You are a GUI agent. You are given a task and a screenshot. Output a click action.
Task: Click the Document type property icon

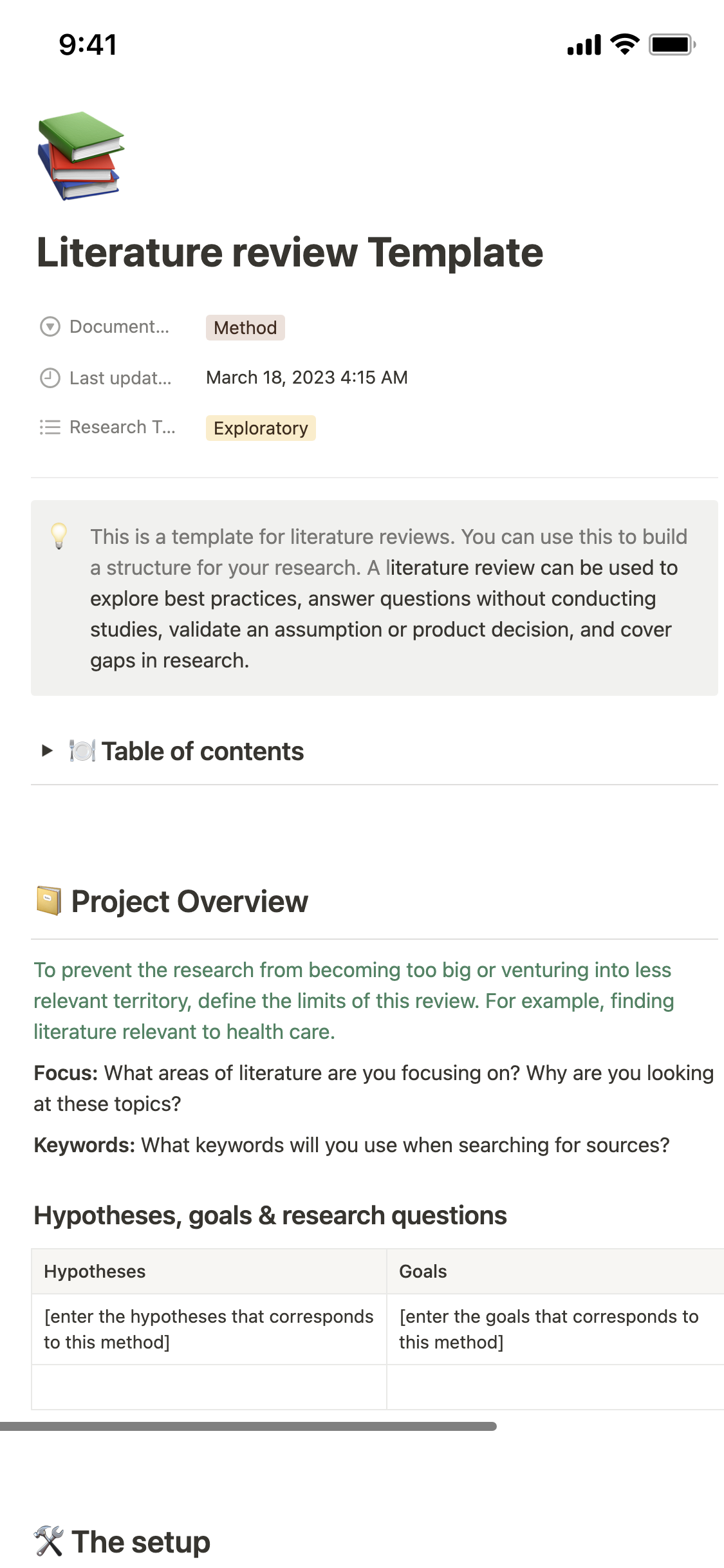pyautogui.click(x=49, y=326)
